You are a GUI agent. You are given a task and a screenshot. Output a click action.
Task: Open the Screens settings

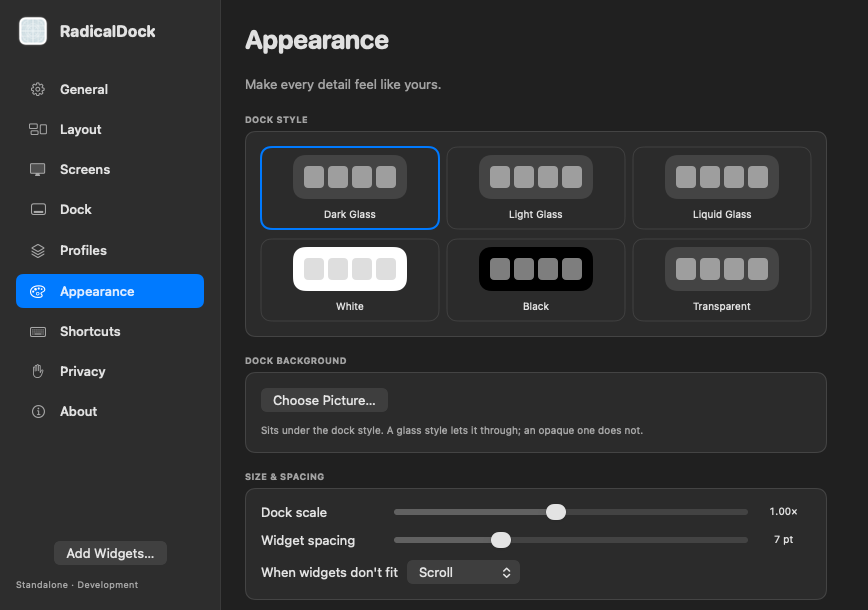pos(110,169)
